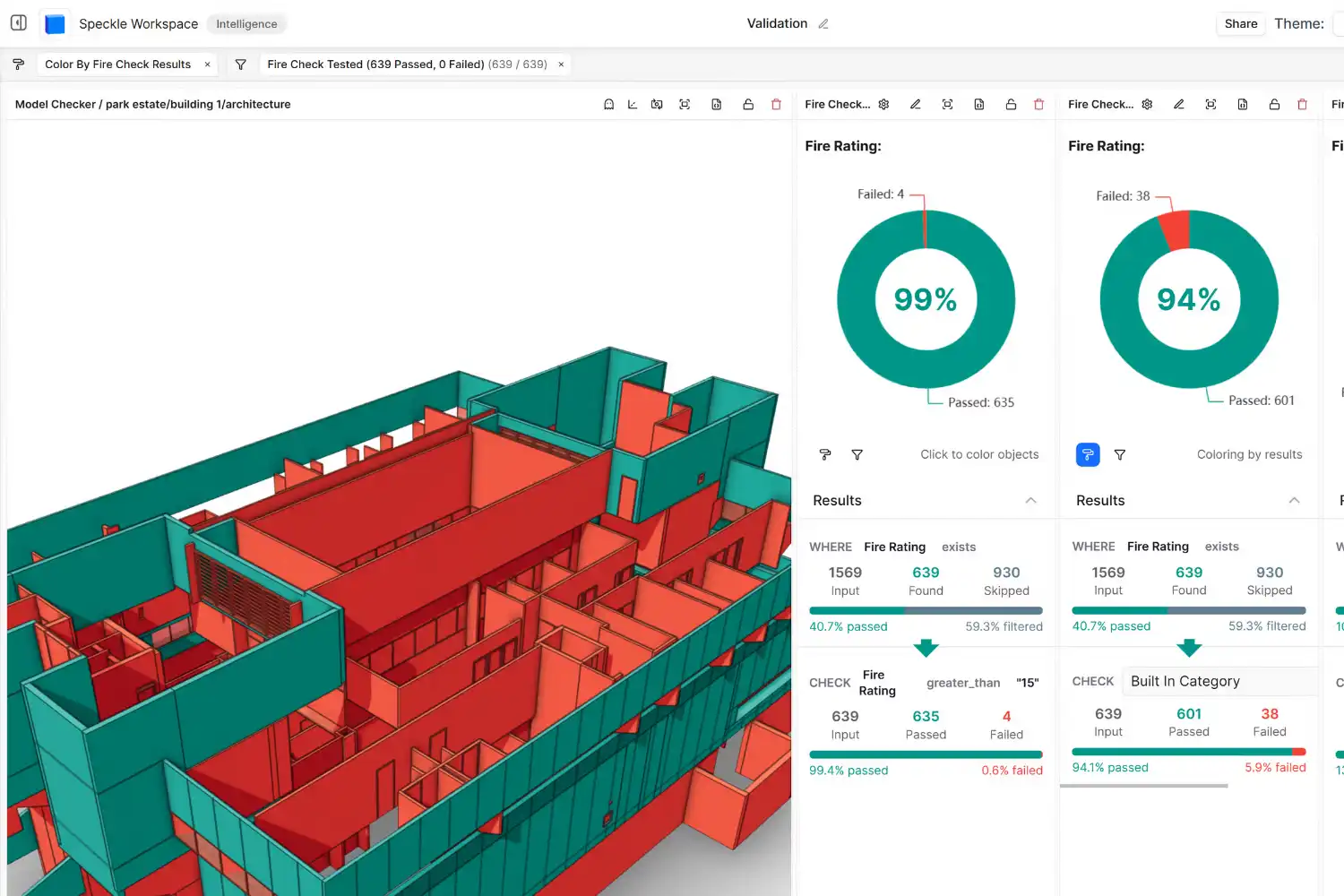Image resolution: width=1344 pixels, height=896 pixels.
Task: Click the horizontal scrollbar under second panel
Action: coord(1143,786)
